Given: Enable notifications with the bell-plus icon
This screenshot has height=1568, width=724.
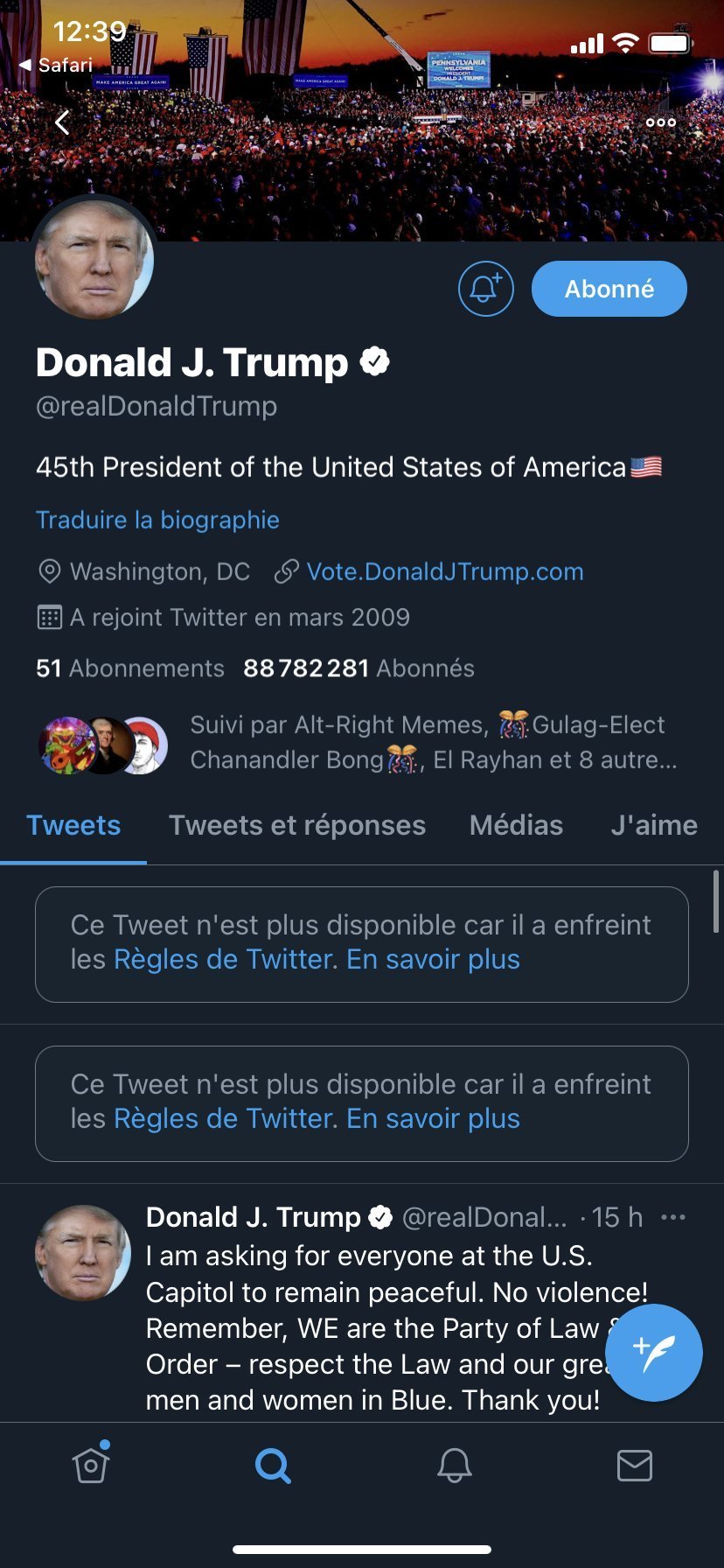Looking at the screenshot, I should click(x=485, y=289).
